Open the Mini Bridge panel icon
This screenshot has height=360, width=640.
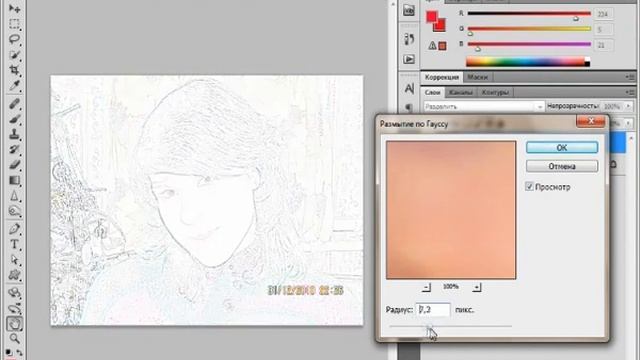point(409,11)
